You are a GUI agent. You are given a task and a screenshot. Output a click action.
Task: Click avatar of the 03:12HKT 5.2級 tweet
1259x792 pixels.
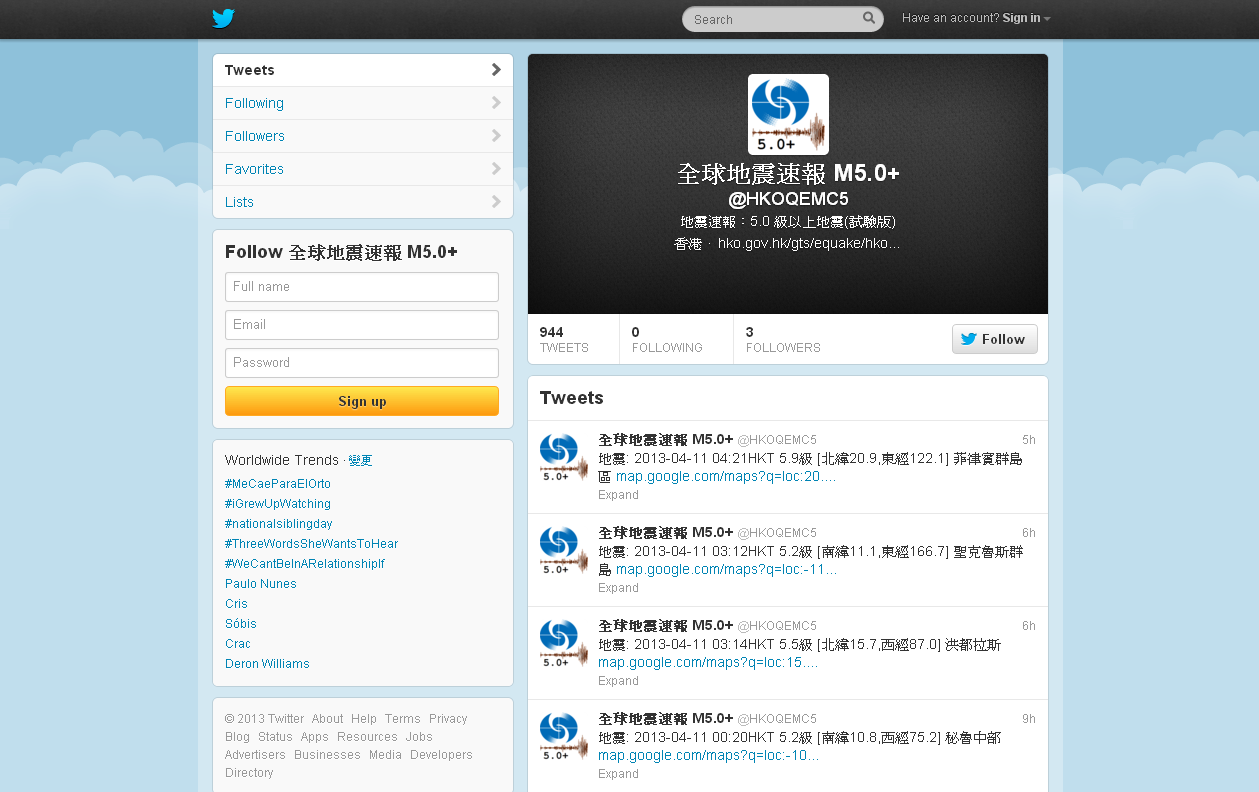(564, 551)
